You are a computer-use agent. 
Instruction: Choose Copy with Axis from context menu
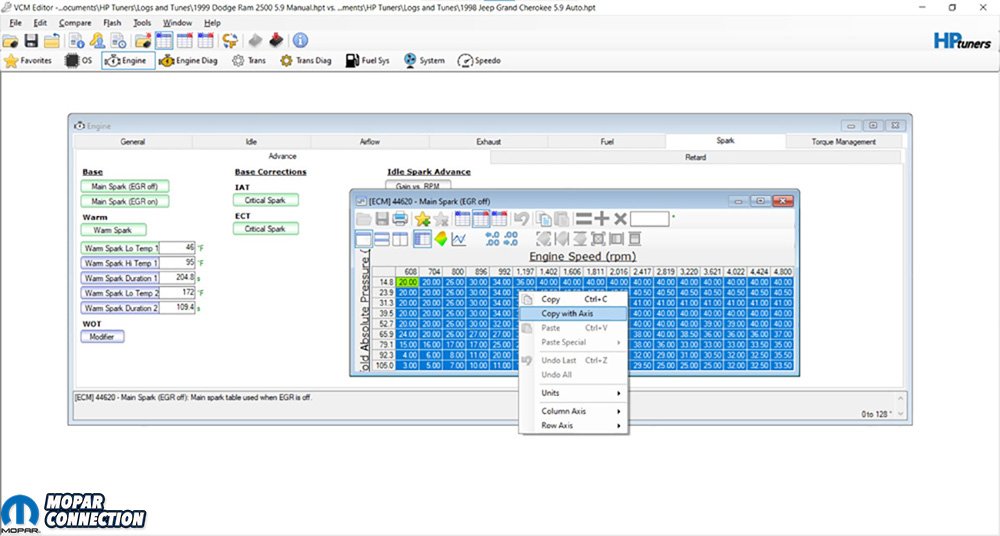[x=566, y=313]
